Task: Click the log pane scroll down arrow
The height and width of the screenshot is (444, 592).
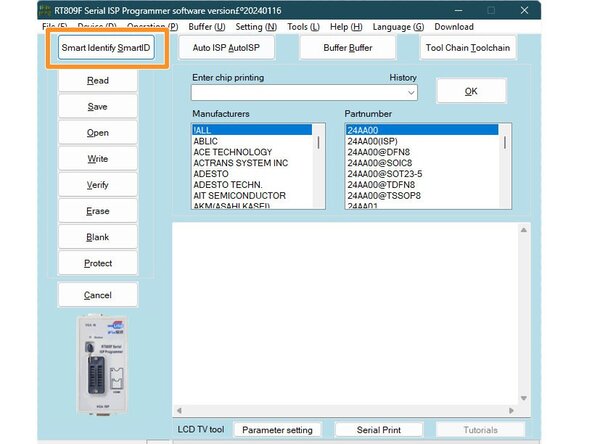Action: [524, 398]
